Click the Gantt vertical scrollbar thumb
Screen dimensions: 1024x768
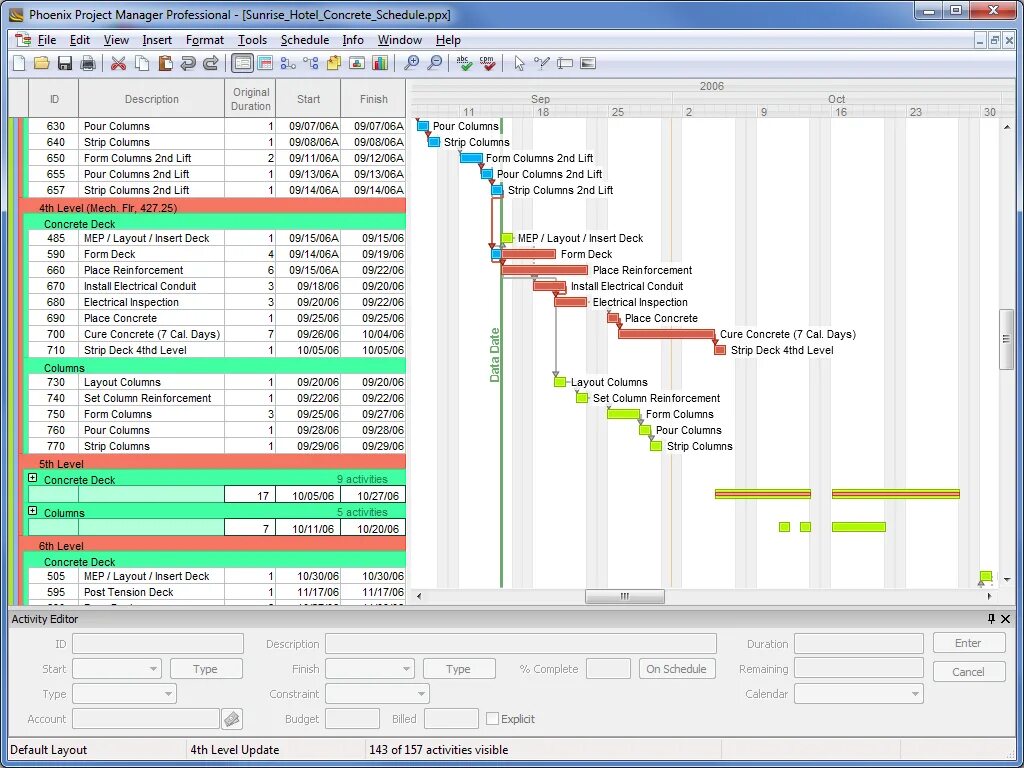tap(1006, 339)
